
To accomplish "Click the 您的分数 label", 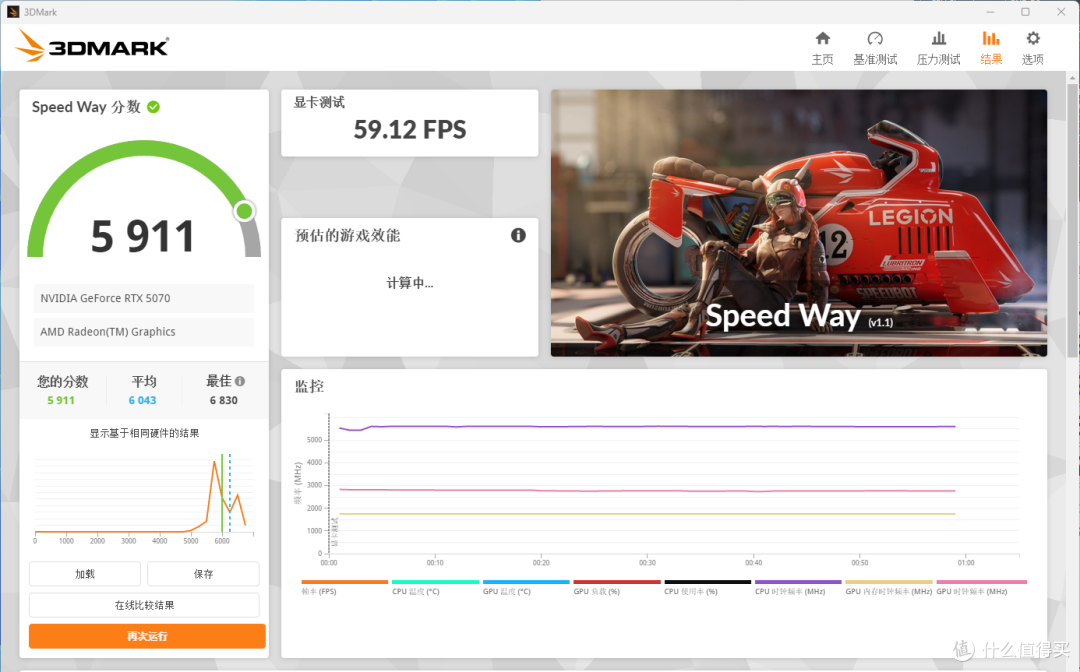I will pos(63,381).
